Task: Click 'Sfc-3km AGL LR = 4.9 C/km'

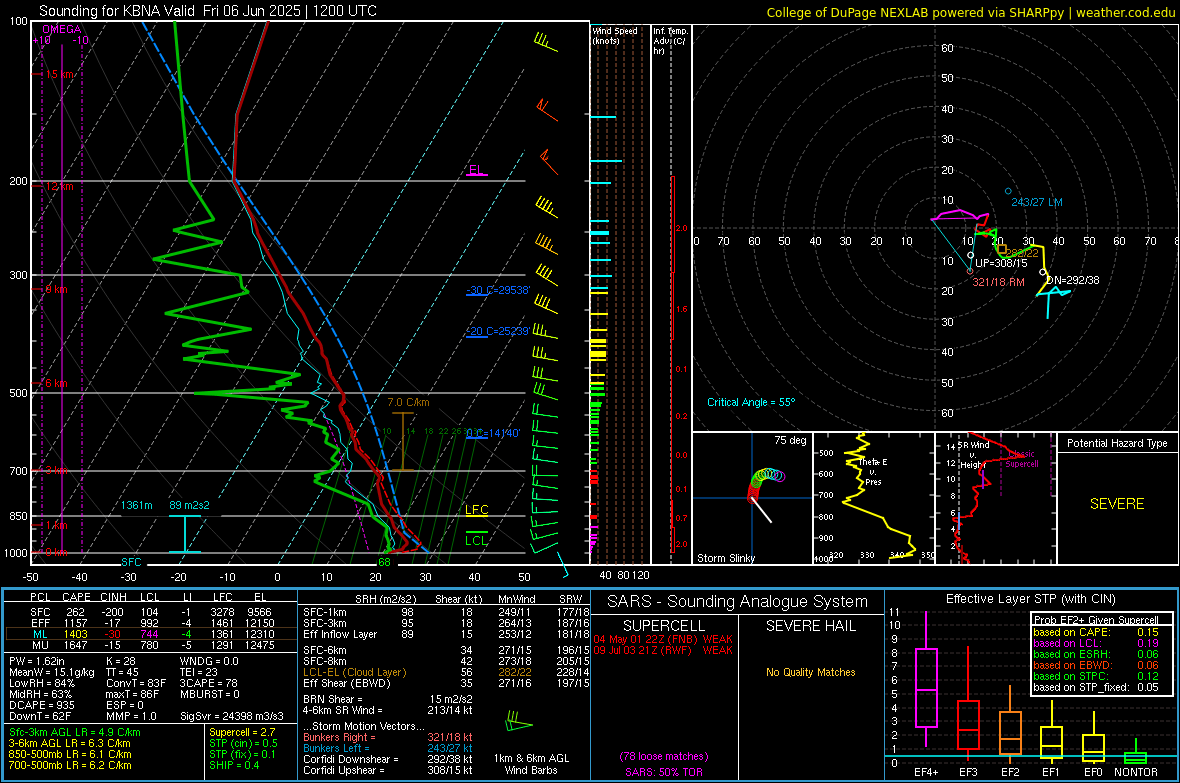Action: tap(75, 733)
